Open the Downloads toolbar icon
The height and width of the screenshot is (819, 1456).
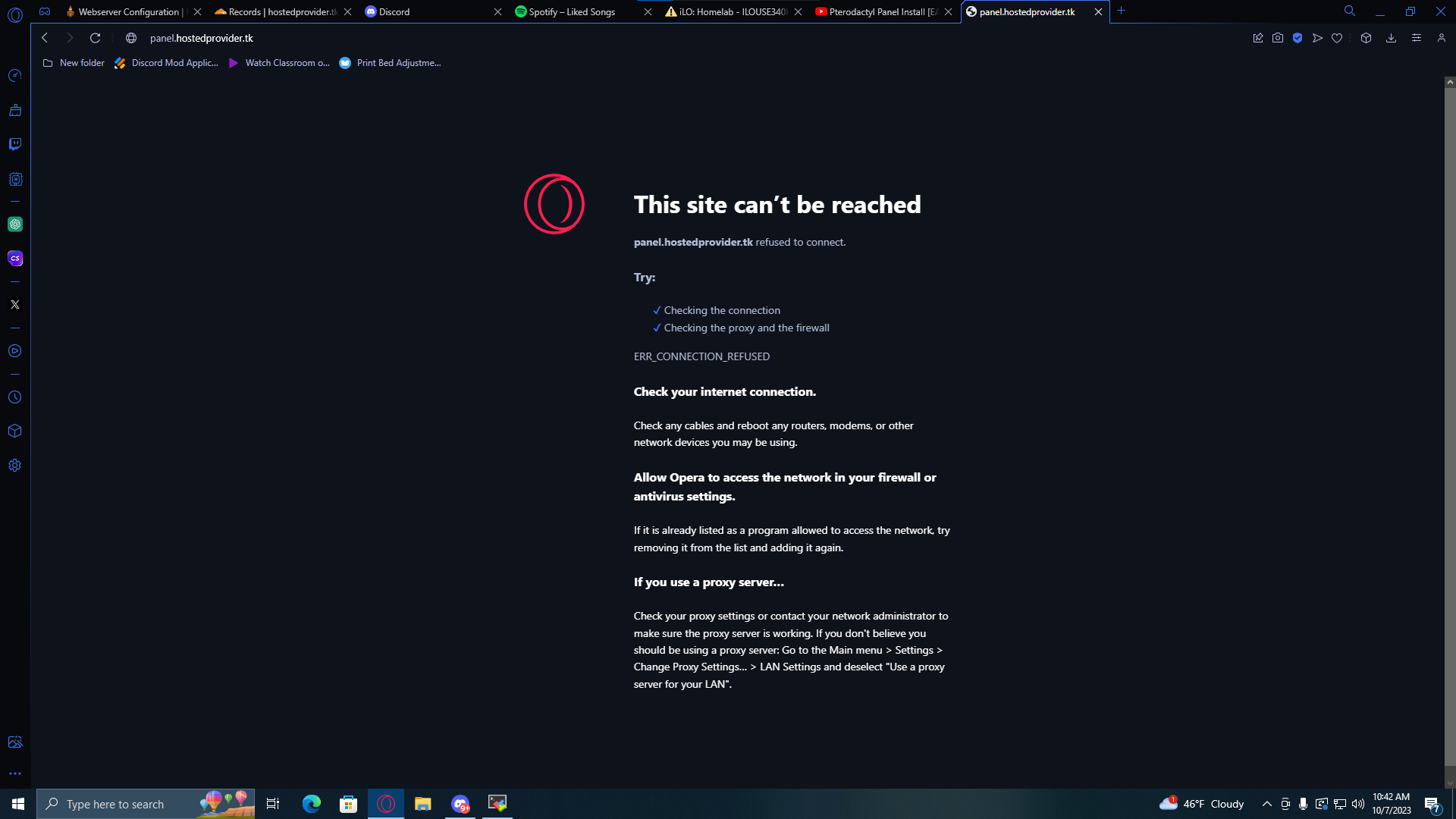tap(1391, 38)
